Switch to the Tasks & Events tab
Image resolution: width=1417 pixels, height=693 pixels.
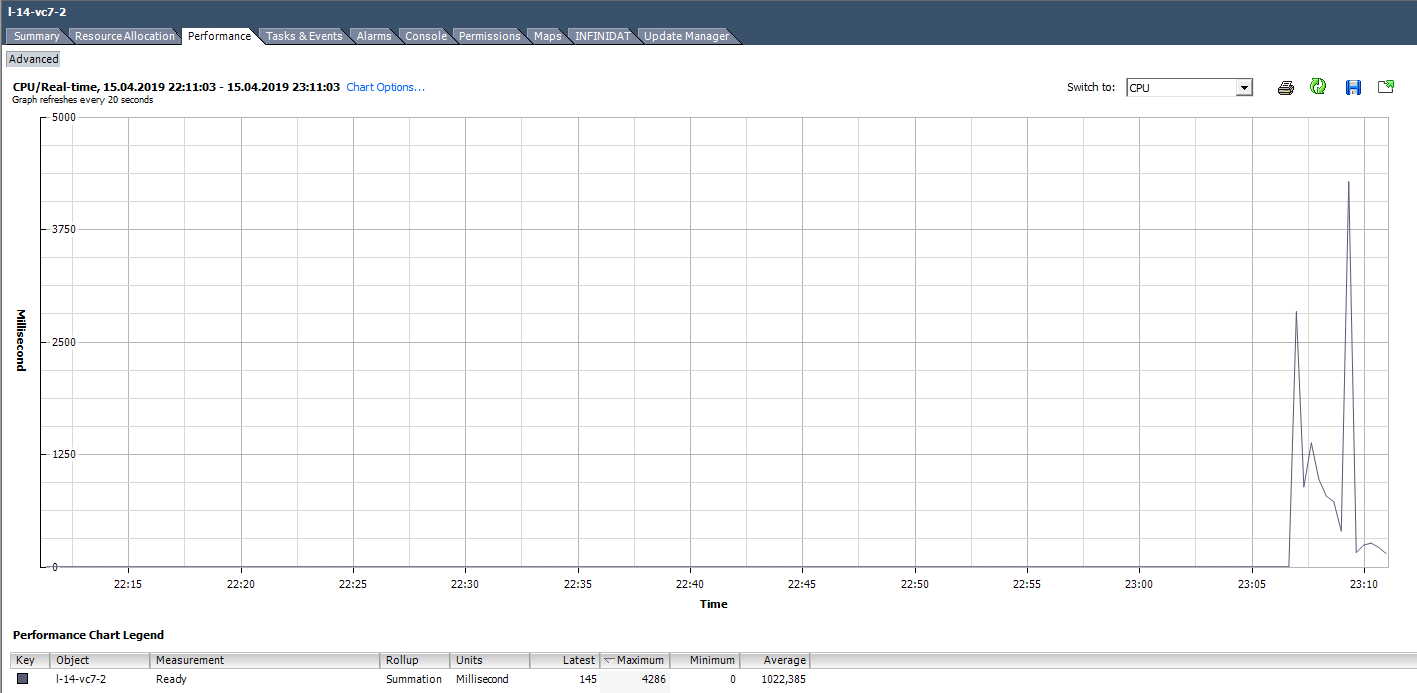tap(304, 35)
